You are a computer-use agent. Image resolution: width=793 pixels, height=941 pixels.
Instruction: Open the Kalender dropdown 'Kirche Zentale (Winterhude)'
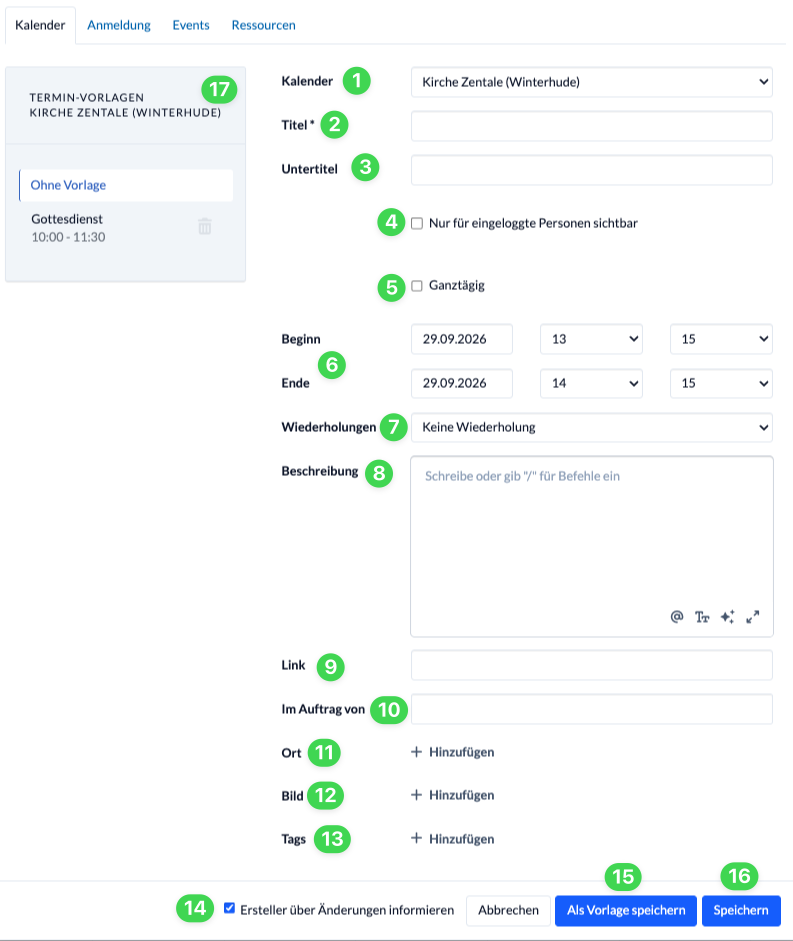point(591,82)
